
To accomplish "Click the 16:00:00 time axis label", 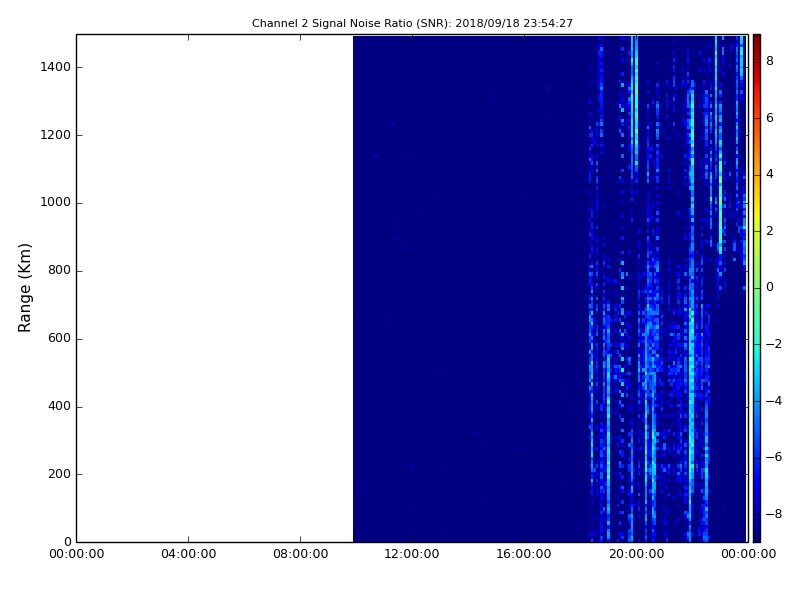I will [x=524, y=554].
